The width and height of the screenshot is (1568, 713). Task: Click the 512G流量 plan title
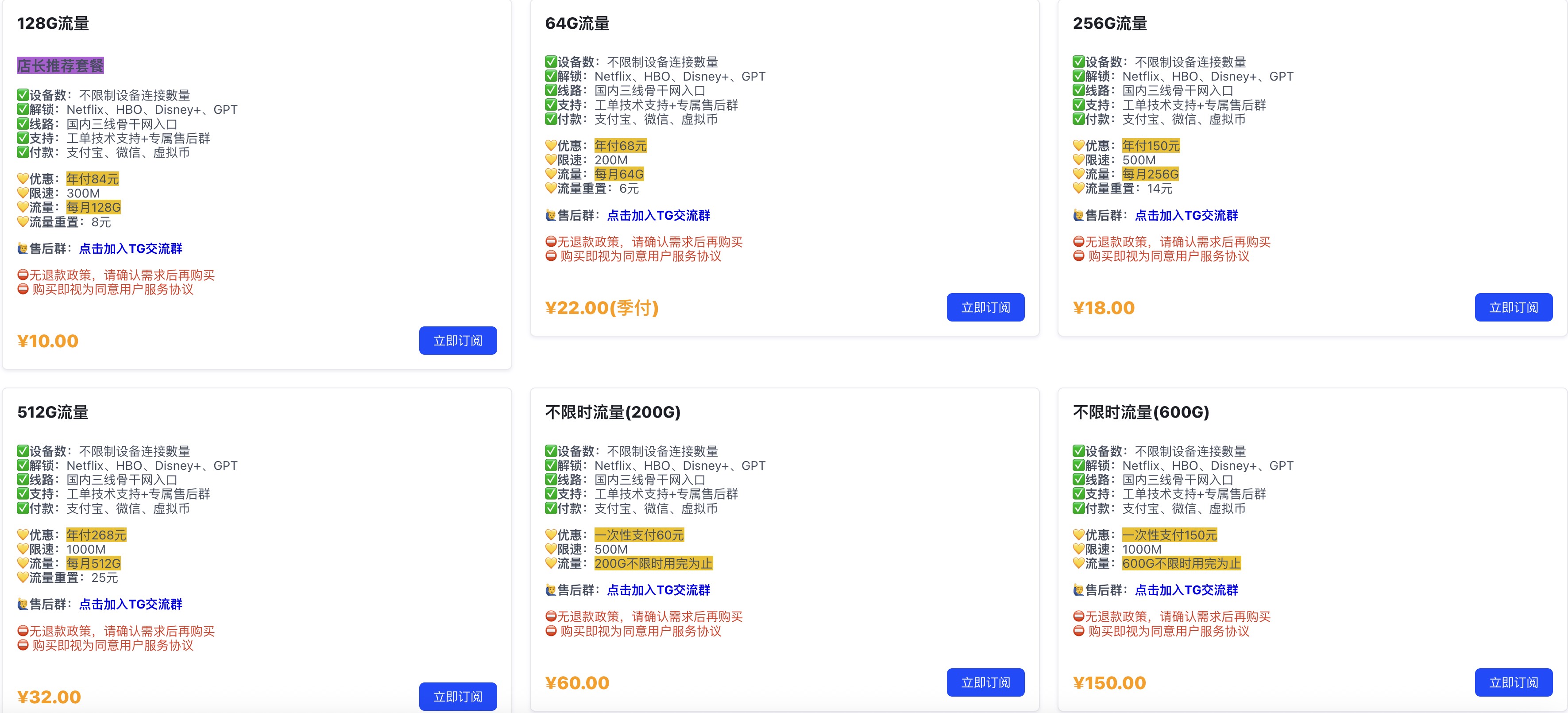(53, 412)
